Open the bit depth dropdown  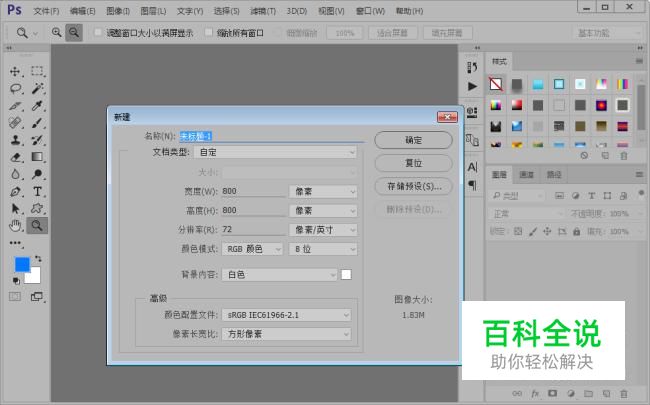click(x=323, y=249)
